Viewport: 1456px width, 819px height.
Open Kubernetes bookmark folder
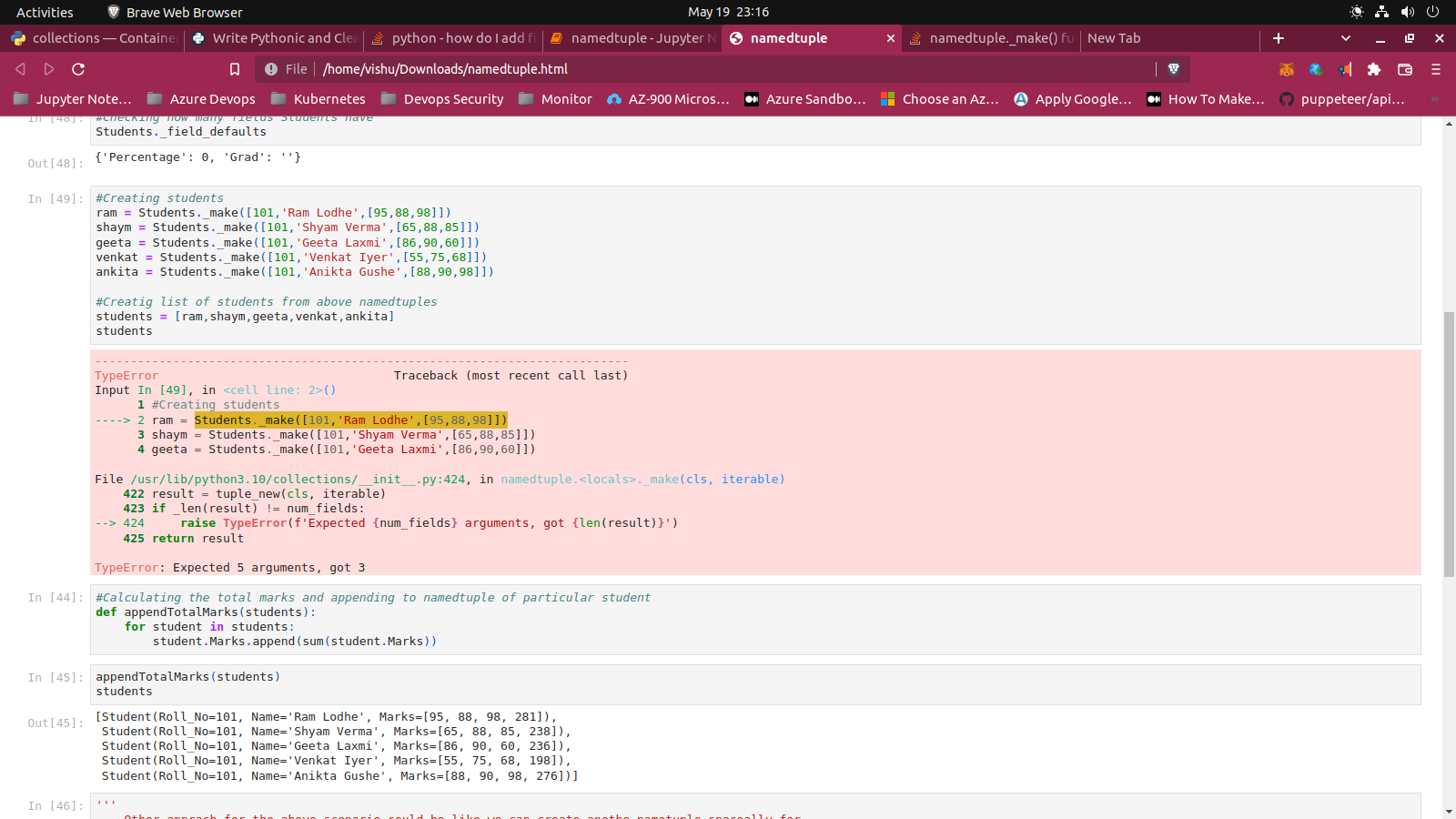pos(318,99)
